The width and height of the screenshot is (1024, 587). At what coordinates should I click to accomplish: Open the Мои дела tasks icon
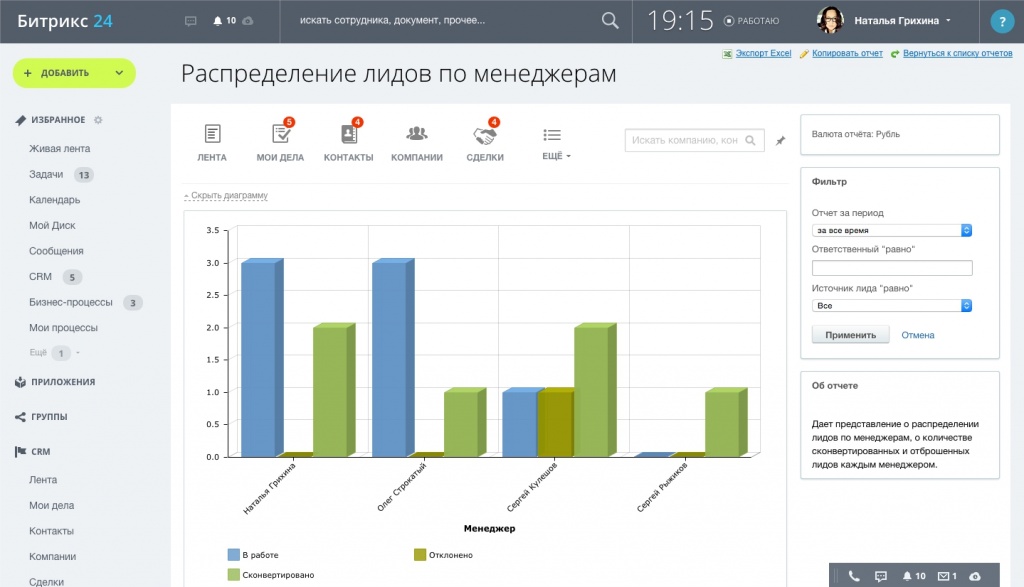pos(281,133)
